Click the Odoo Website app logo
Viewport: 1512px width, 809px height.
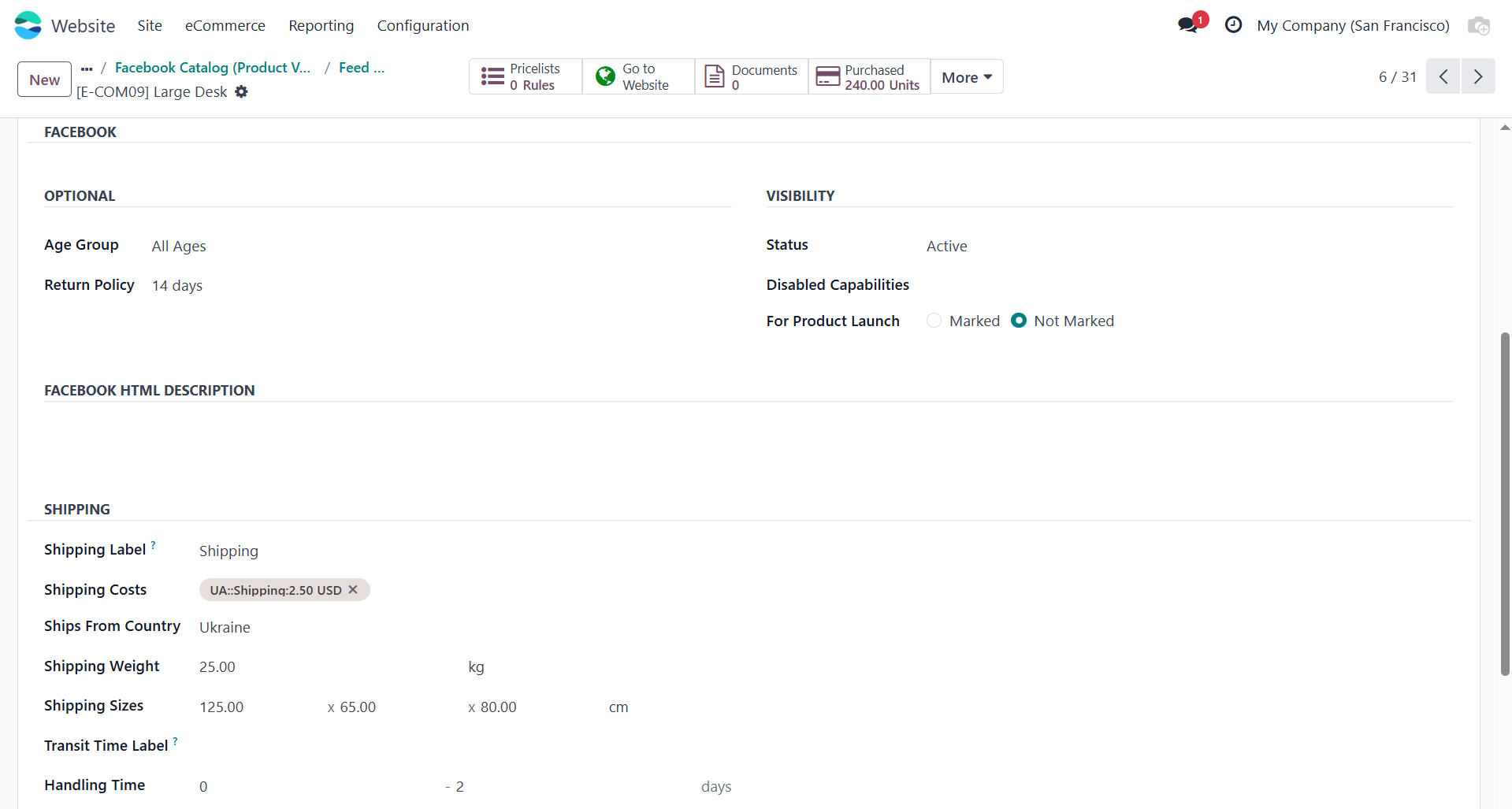[28, 25]
